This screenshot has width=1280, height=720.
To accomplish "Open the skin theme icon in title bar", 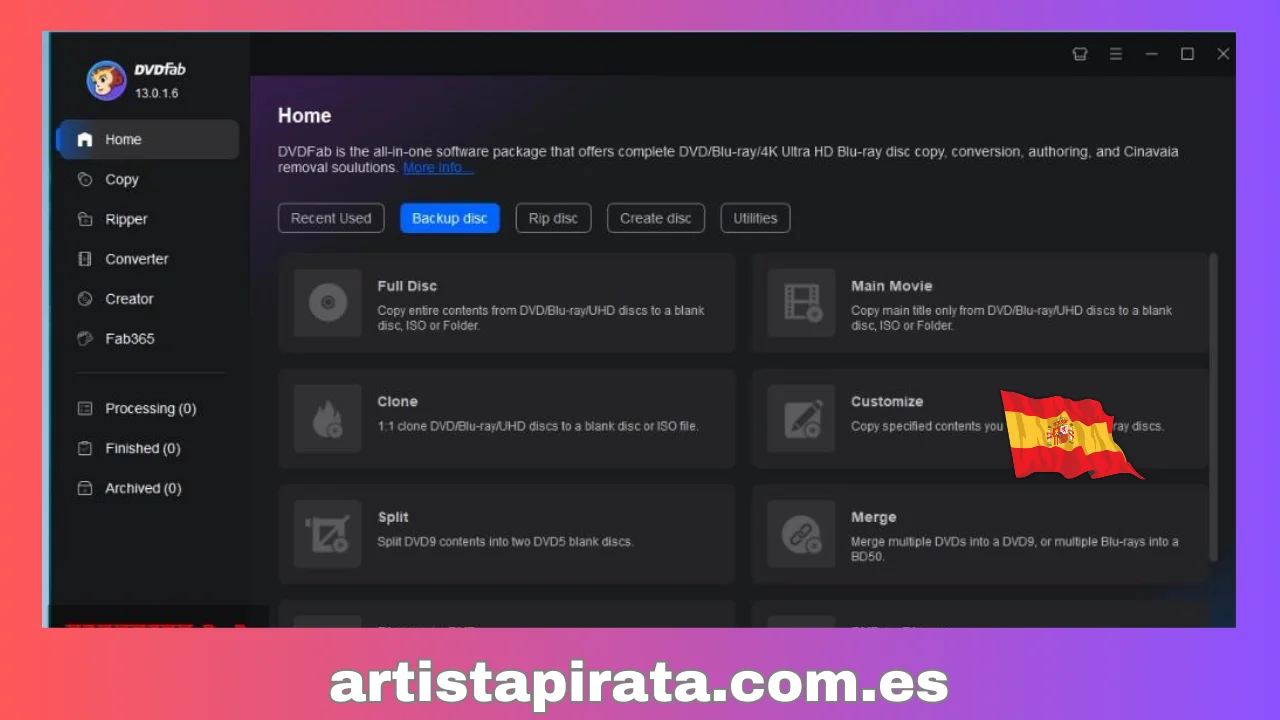I will click(1080, 54).
